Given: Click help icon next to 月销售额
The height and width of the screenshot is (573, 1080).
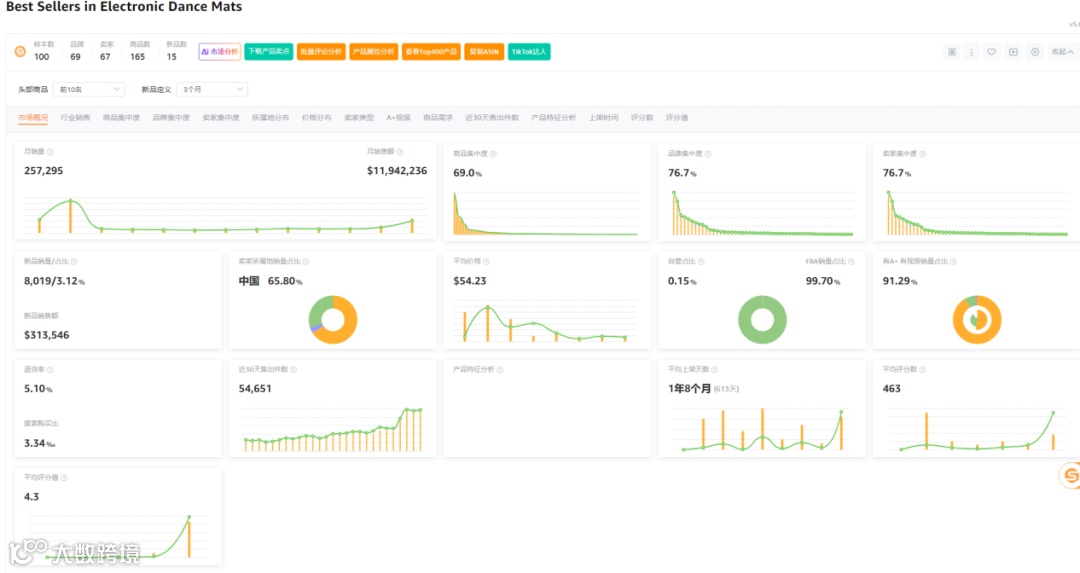Looking at the screenshot, I should pyautogui.click(x=400, y=152).
